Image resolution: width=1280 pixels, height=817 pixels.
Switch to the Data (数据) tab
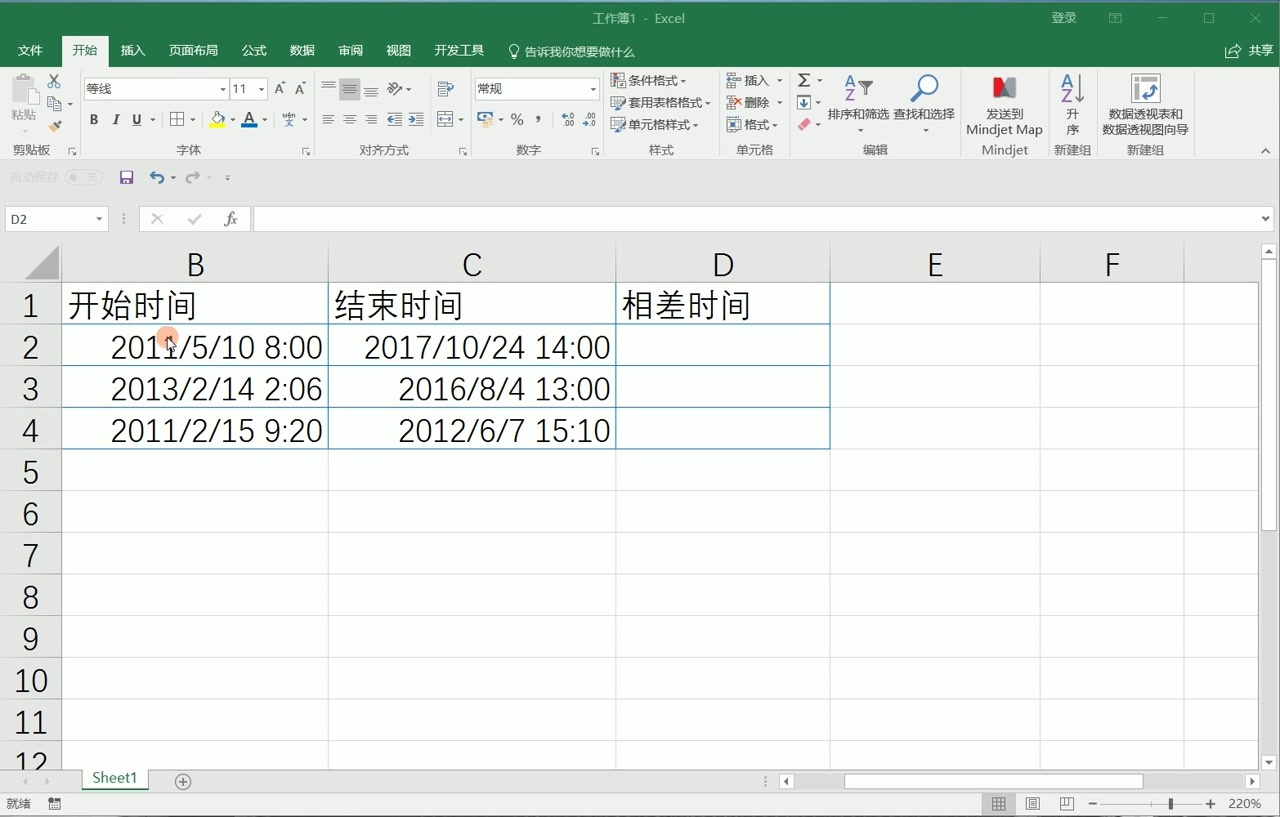(x=302, y=51)
